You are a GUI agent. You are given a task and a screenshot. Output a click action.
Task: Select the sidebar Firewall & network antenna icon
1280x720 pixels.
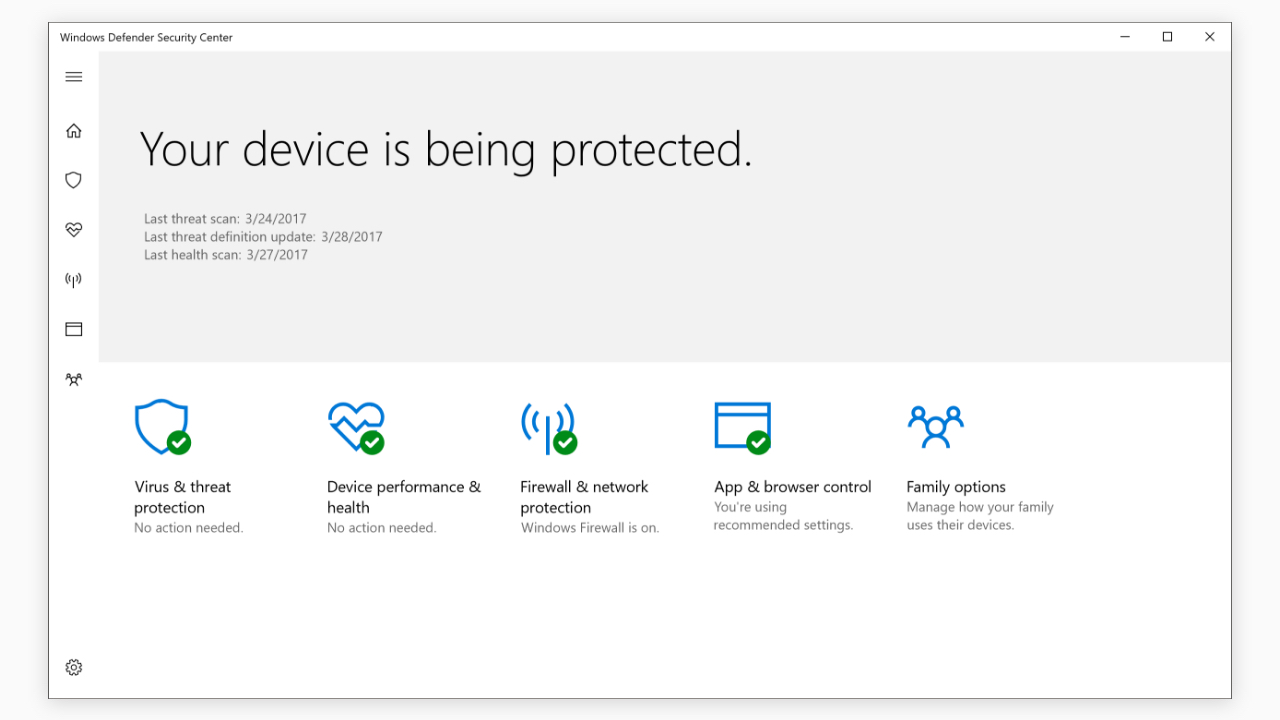[x=73, y=280]
